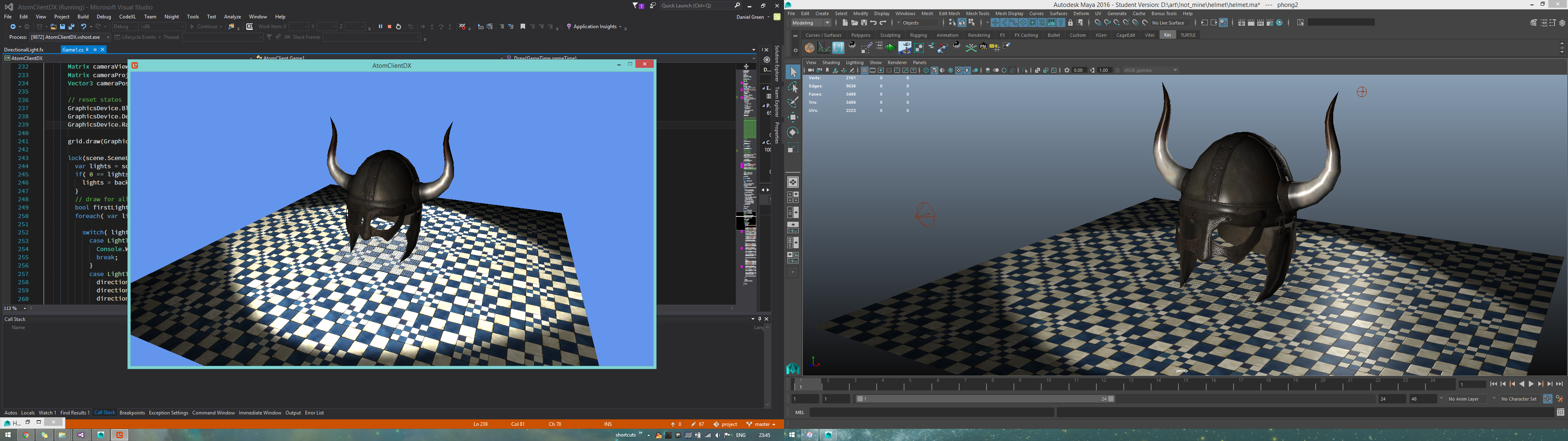
Task: Open the Nsight menu in Visual Studio
Action: (x=171, y=16)
